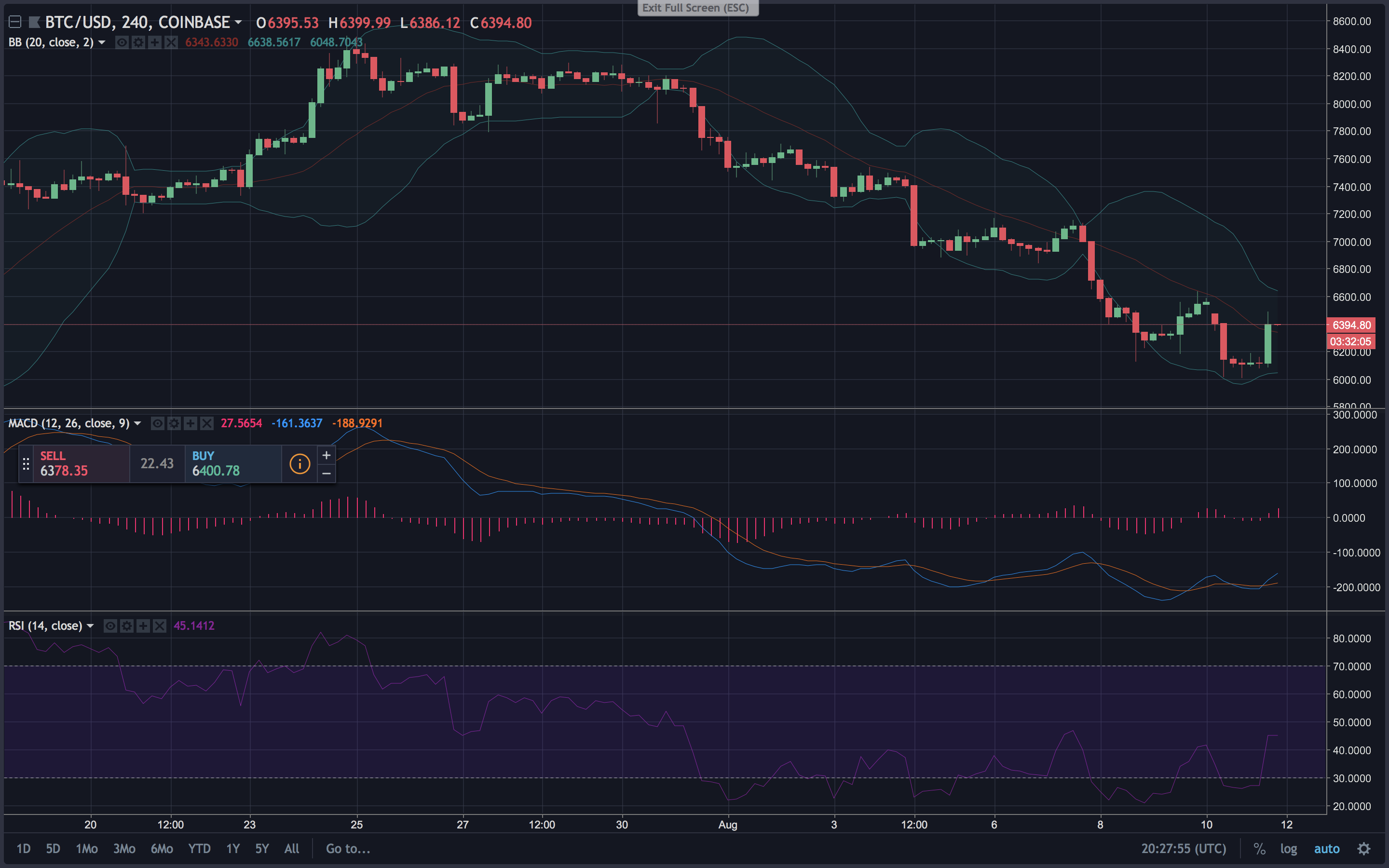Click the RSI 70.0000 axis level

click(x=1352, y=666)
